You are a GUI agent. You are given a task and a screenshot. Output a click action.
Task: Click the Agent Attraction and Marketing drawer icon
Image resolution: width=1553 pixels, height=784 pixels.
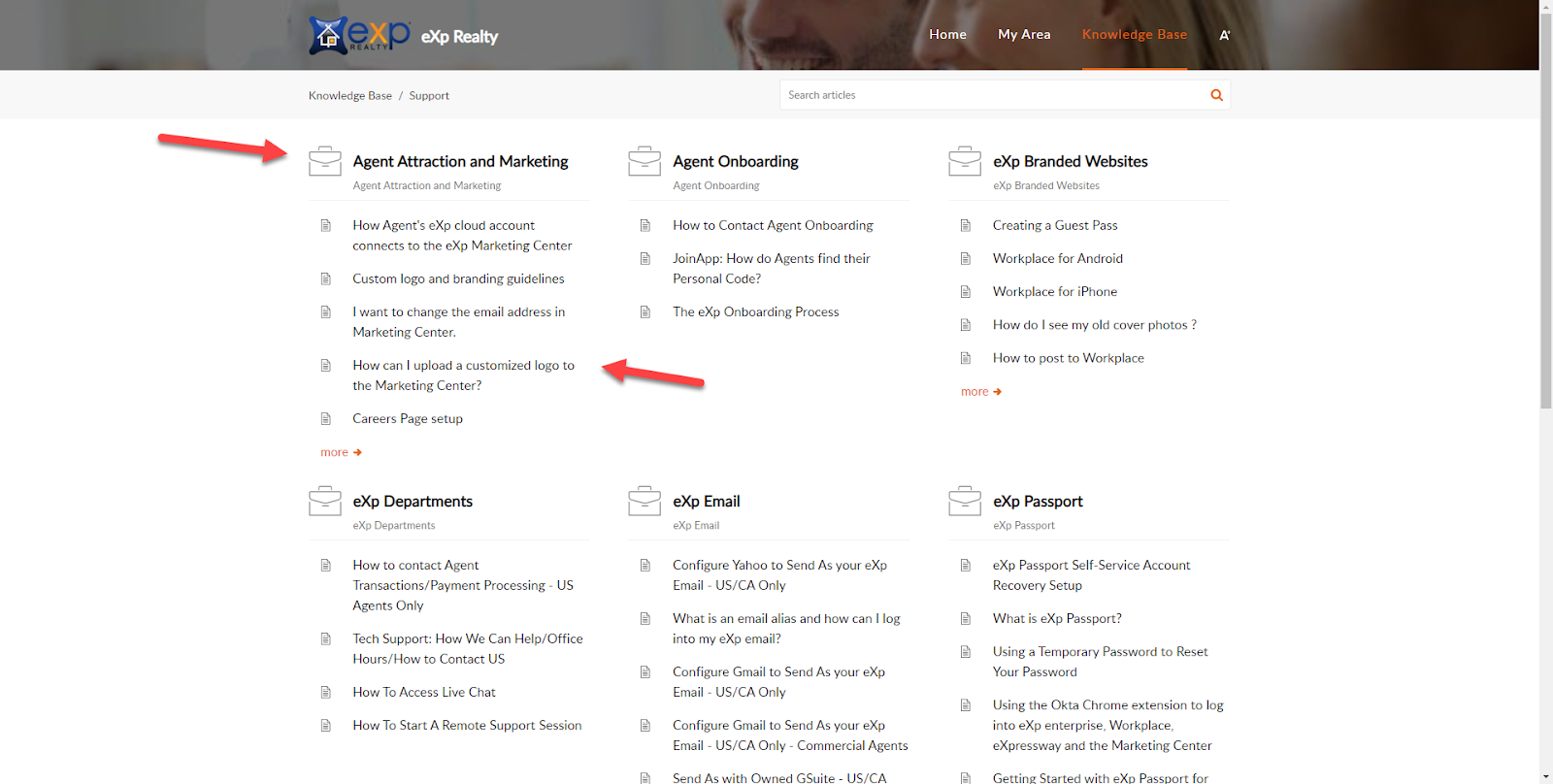[325, 161]
